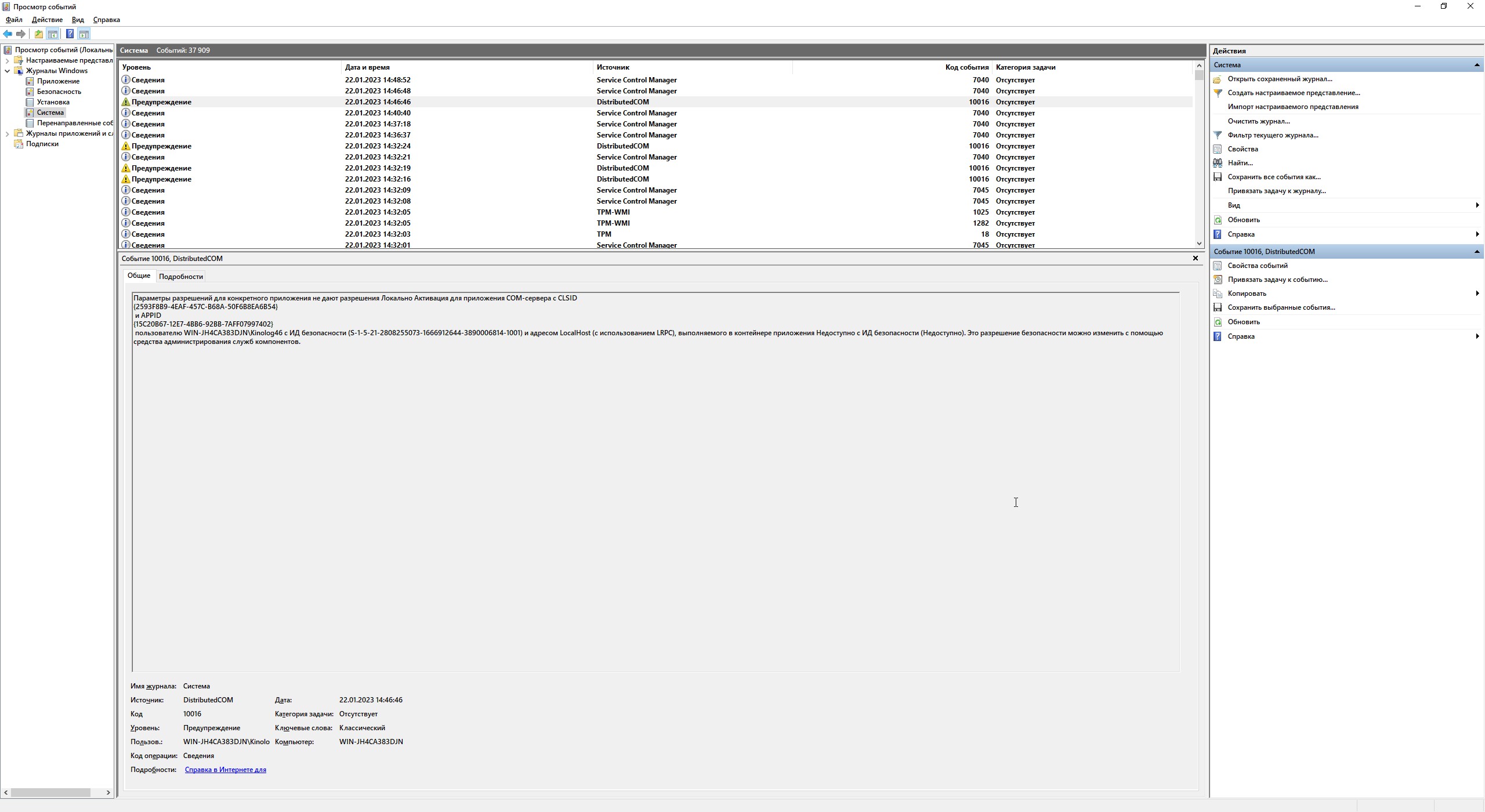Toggle the show/hide console tree icon
The height and width of the screenshot is (812, 1485).
(x=53, y=34)
